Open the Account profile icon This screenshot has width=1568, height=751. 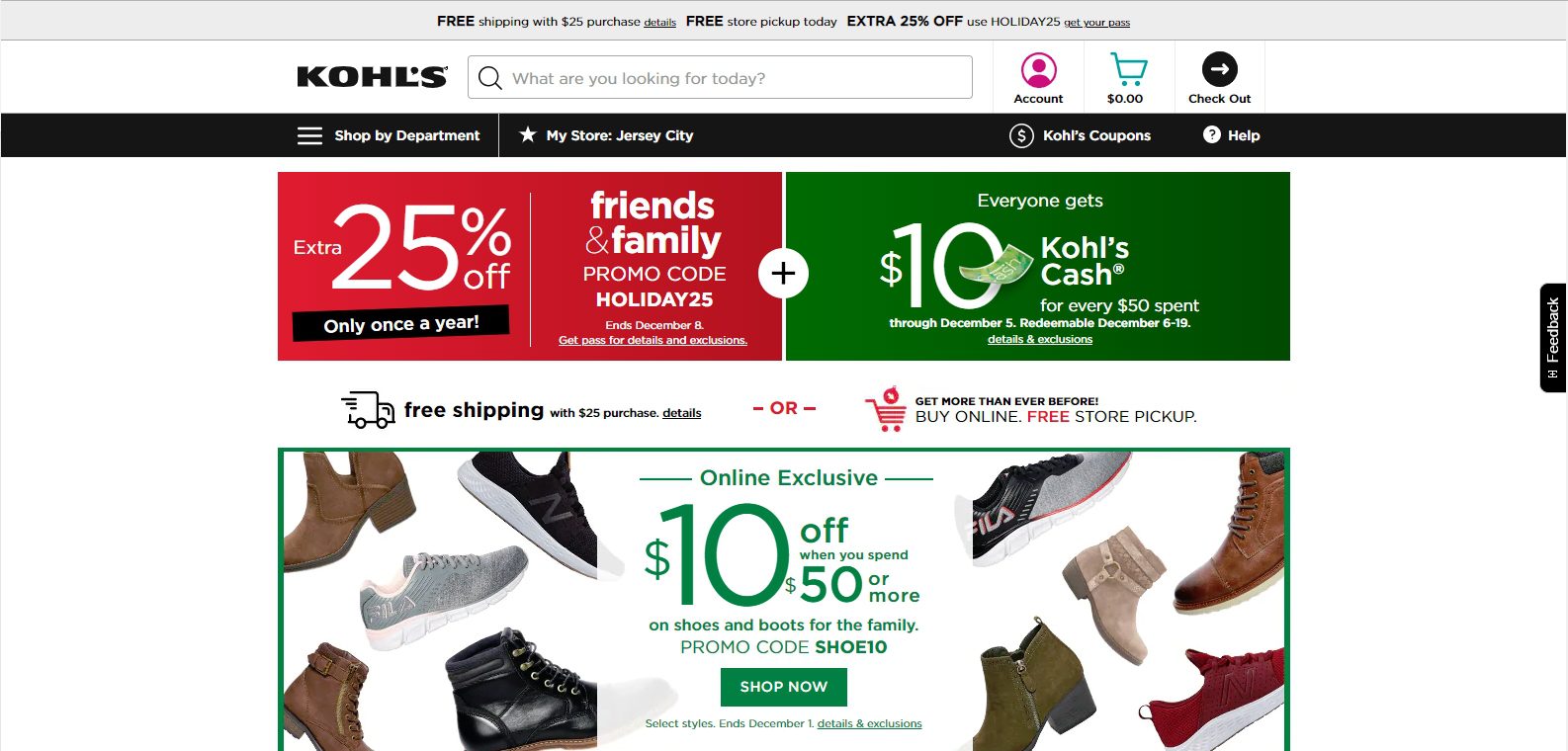tap(1038, 70)
